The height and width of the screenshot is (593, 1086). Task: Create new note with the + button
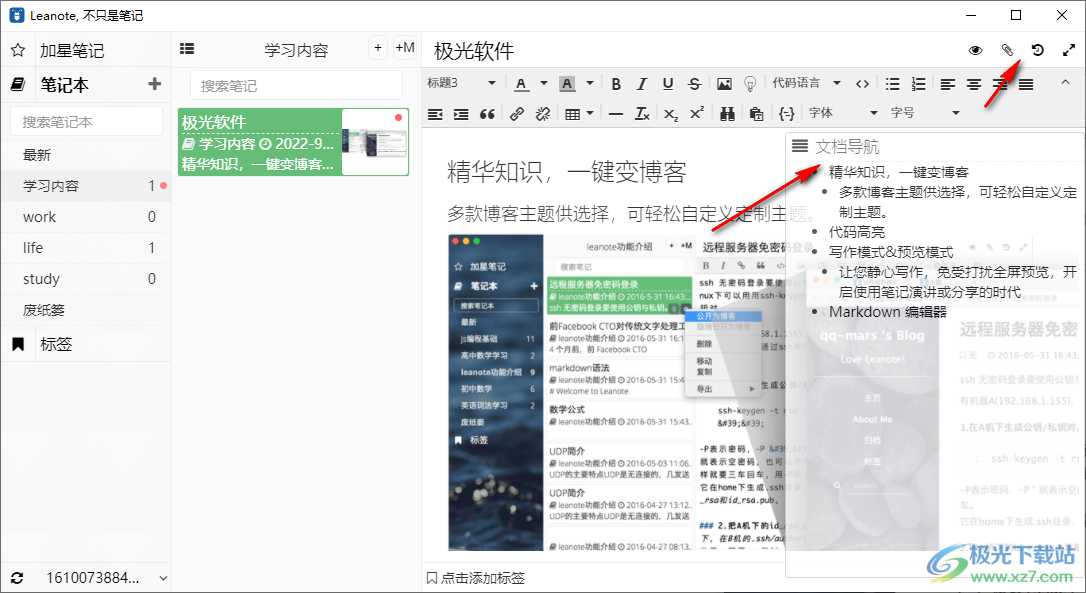(x=377, y=48)
